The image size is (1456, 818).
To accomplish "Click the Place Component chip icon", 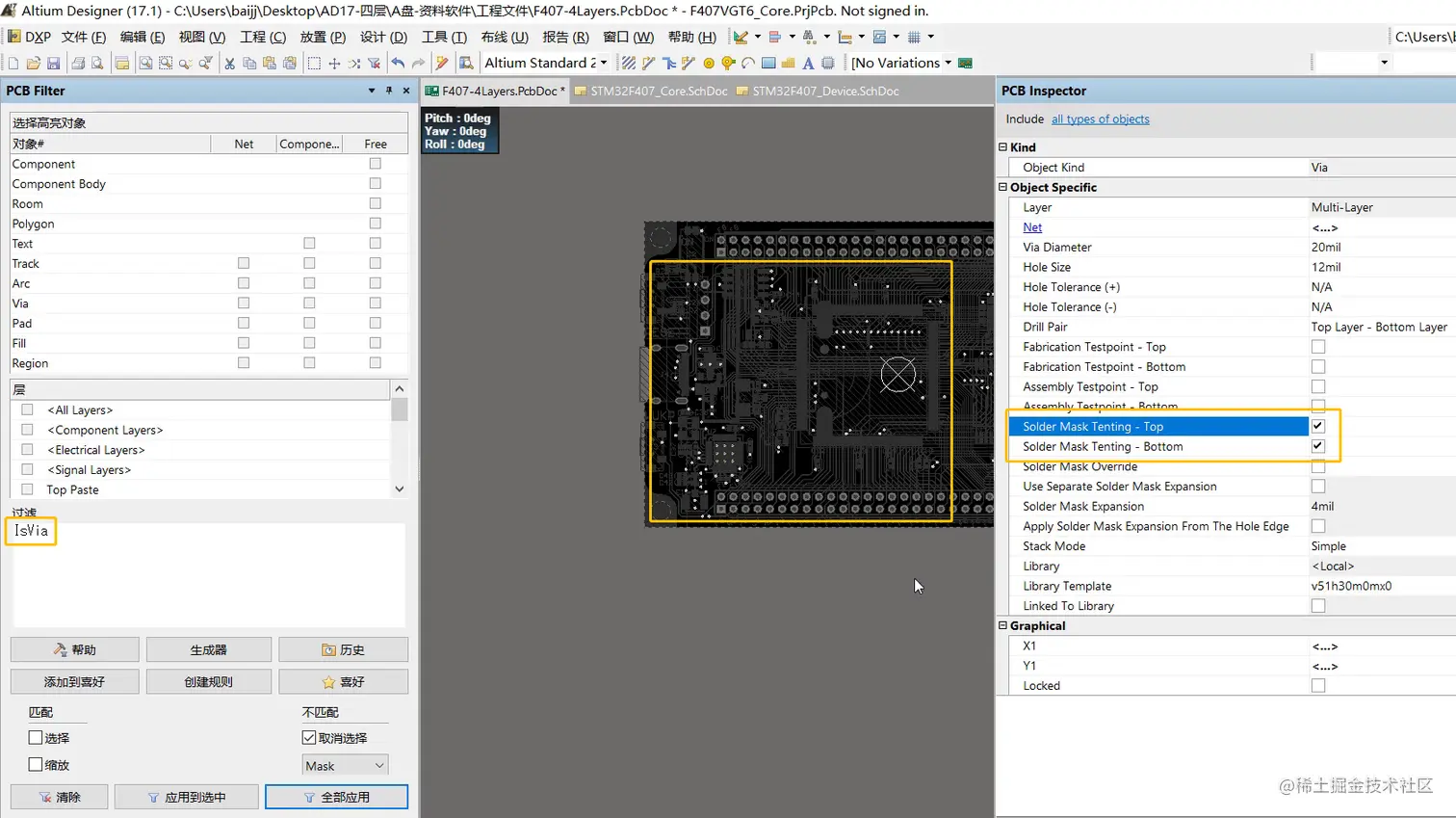I will point(827,64).
